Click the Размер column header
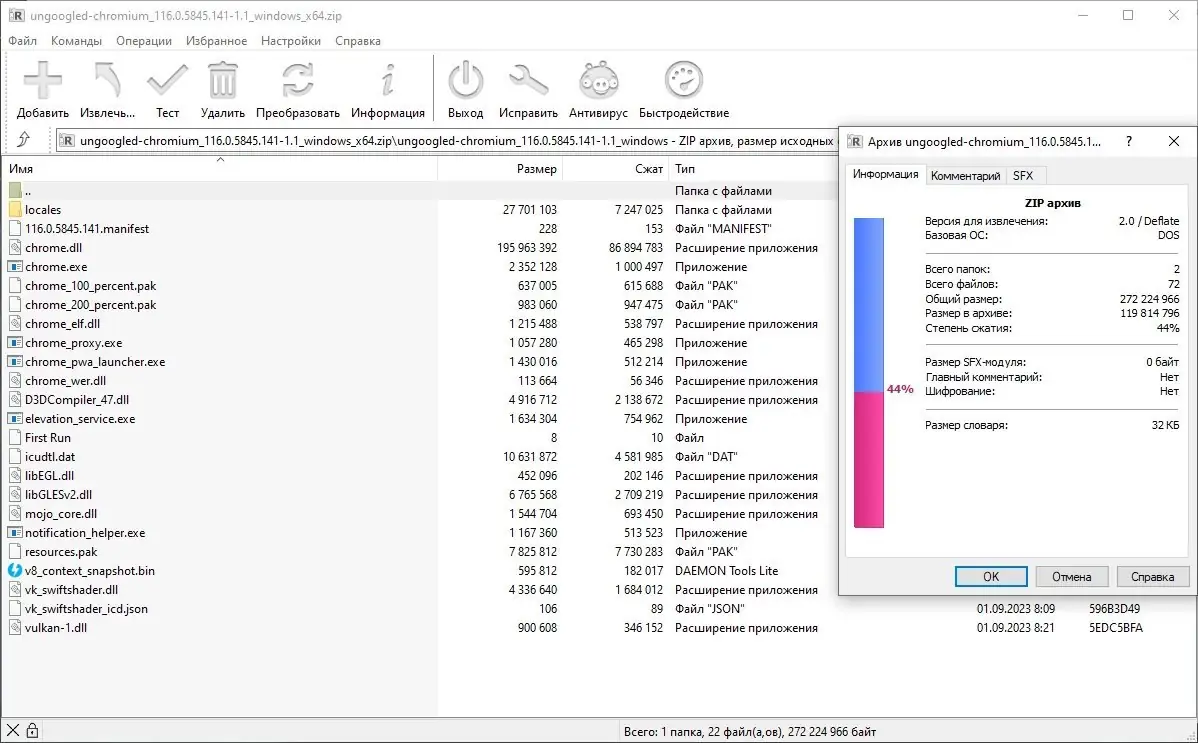 pyautogui.click(x=540, y=169)
